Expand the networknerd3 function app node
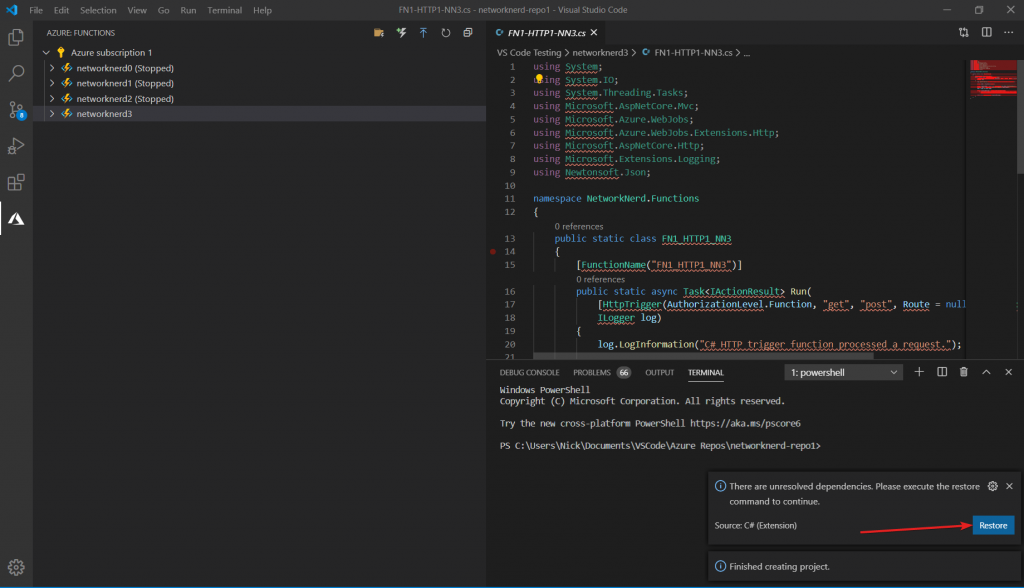The height and width of the screenshot is (588, 1024). pyautogui.click(x=52, y=114)
